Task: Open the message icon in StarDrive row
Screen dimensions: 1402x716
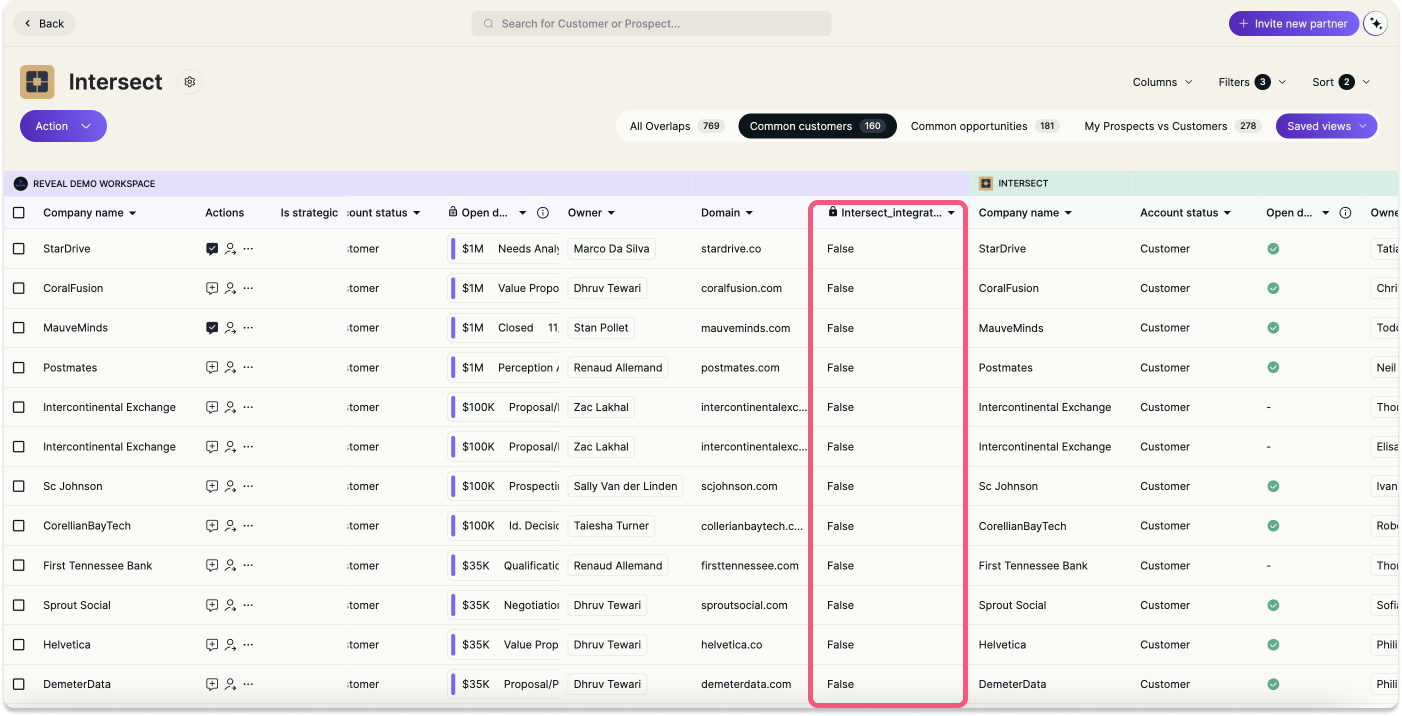Action: point(212,249)
